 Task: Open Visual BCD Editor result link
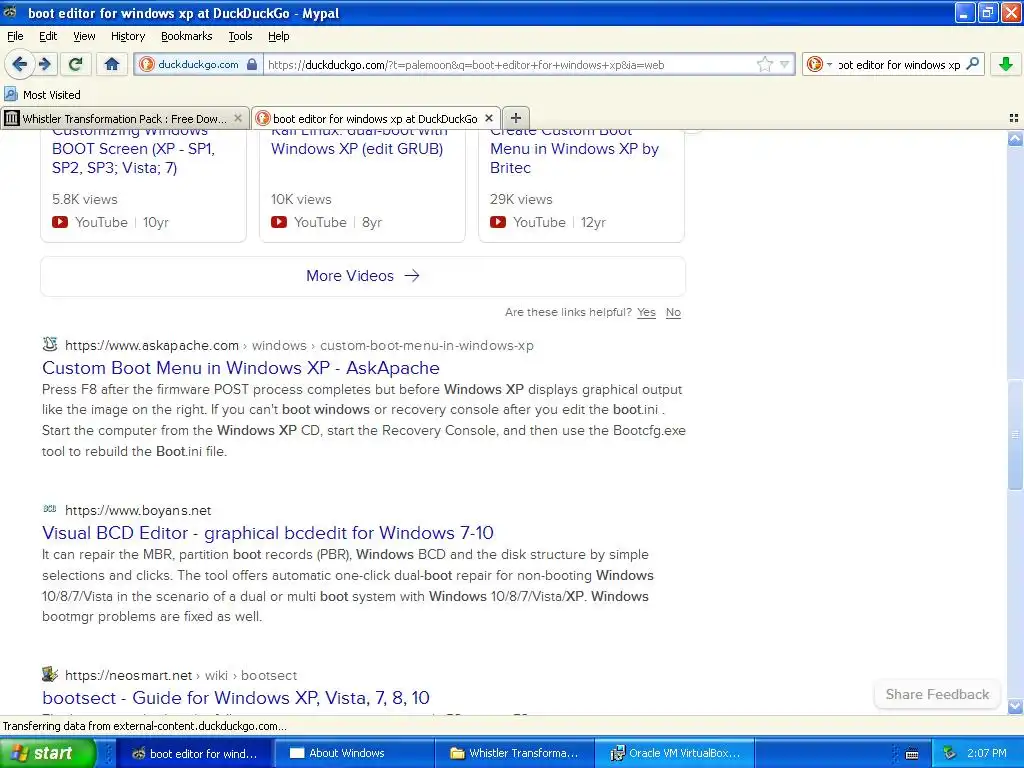[268, 533]
